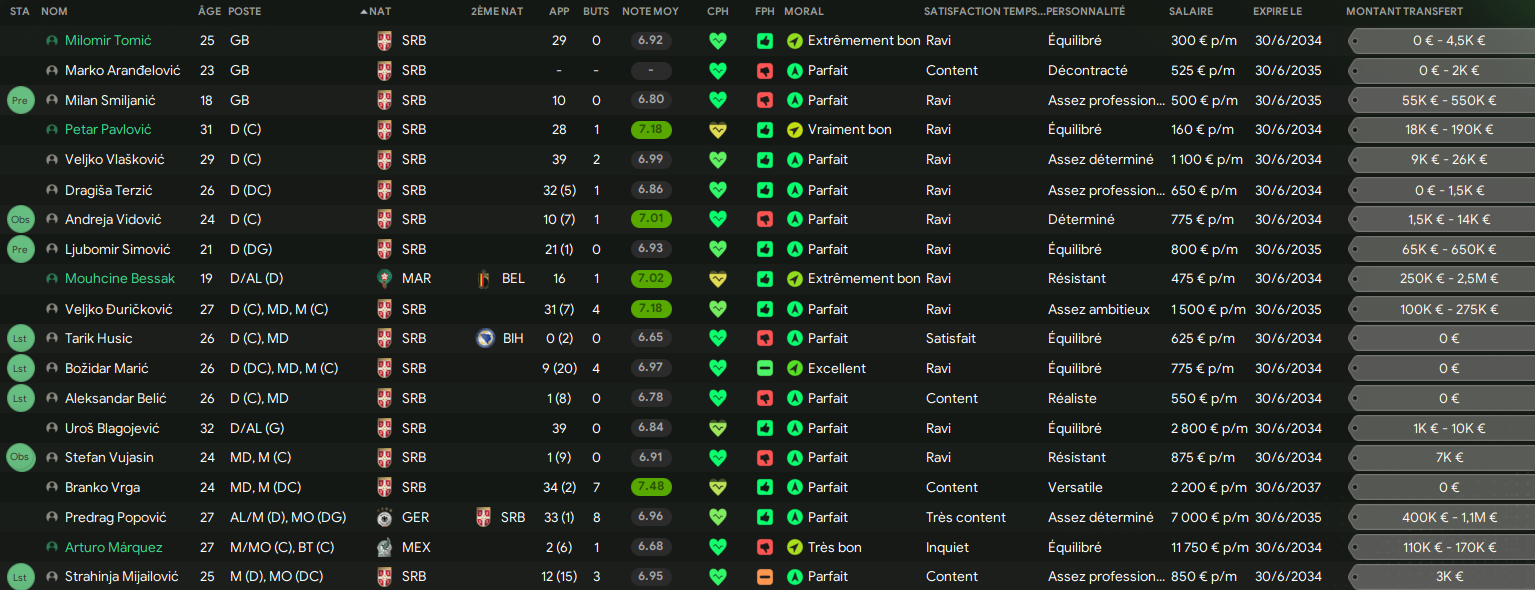Click the Lst status badge beside Tarik Husic
Screen dimensions: 1535x590
[20, 338]
